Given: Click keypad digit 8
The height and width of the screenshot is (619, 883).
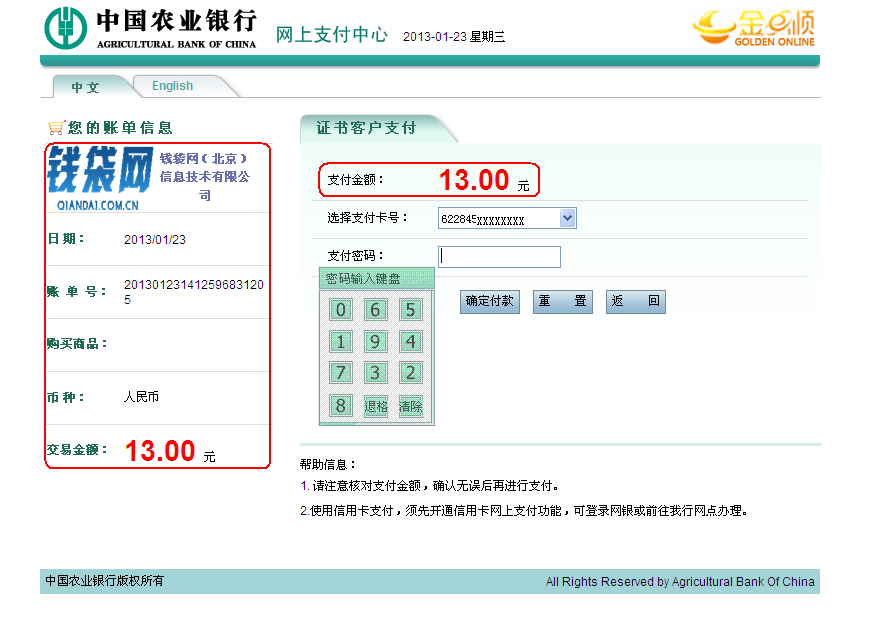Looking at the screenshot, I should (341, 406).
